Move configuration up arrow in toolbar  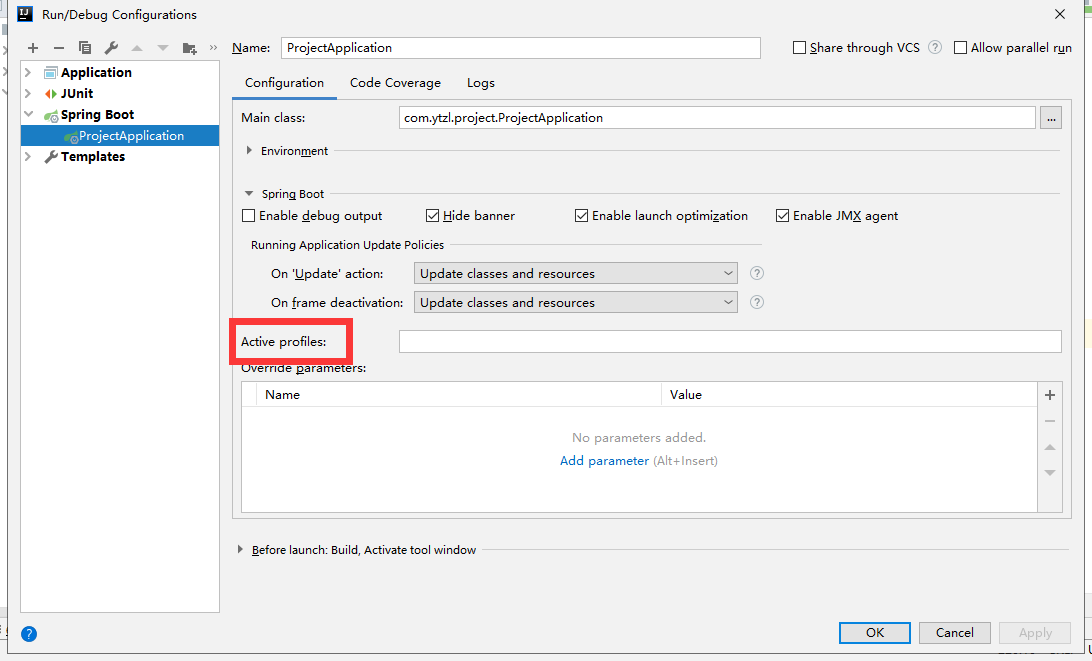pyautogui.click(x=136, y=48)
